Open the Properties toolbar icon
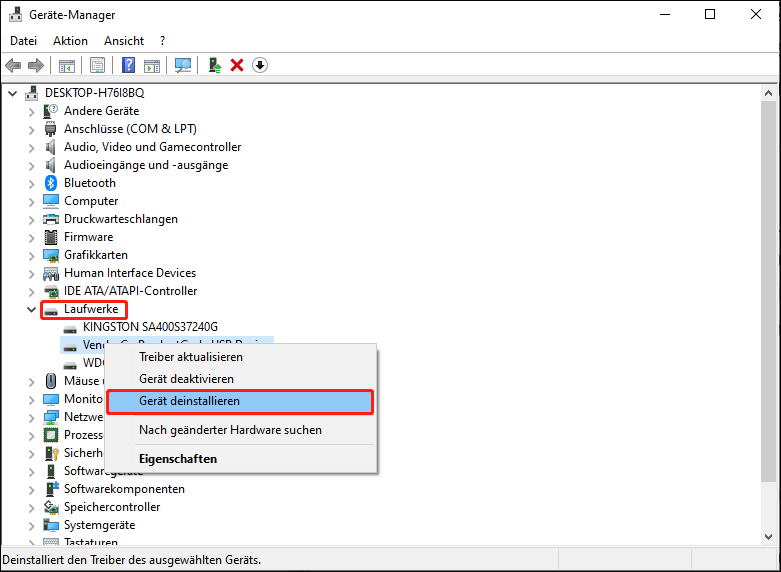781x572 pixels. 98,65
